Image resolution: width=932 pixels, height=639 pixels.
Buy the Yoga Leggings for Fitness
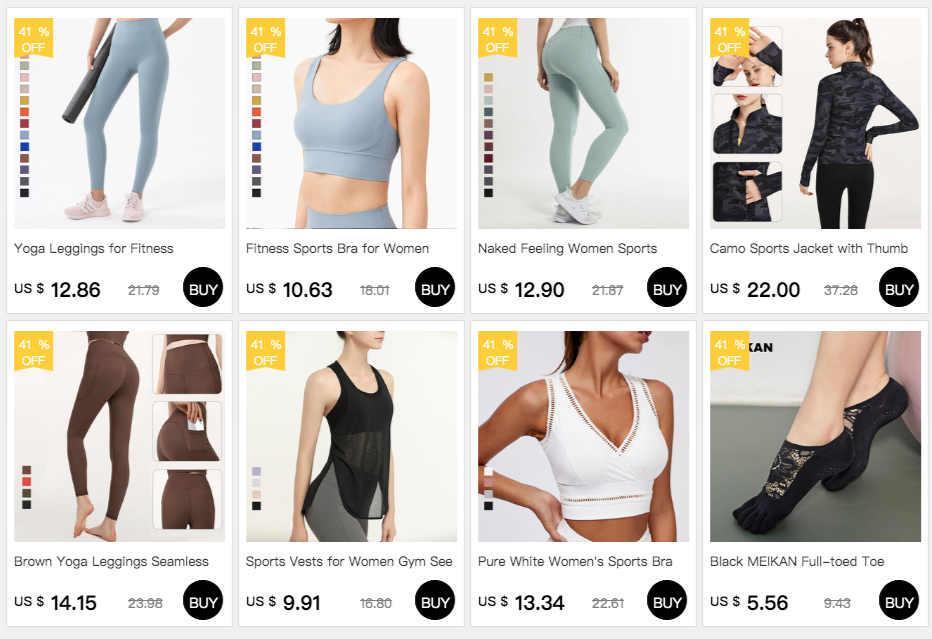203,288
